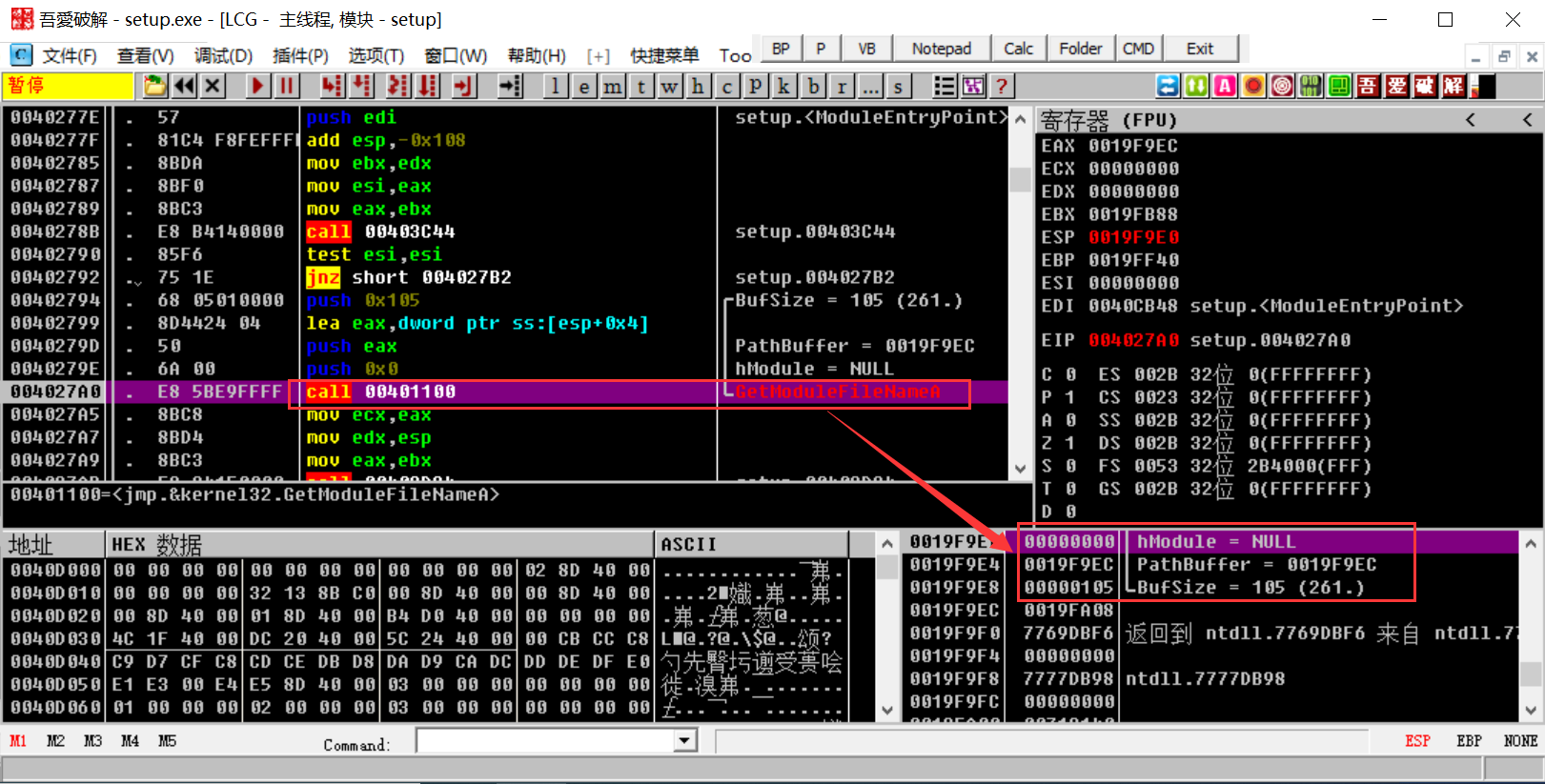Select the ESP stack follow toggle
The height and width of the screenshot is (784, 1545).
[1417, 741]
